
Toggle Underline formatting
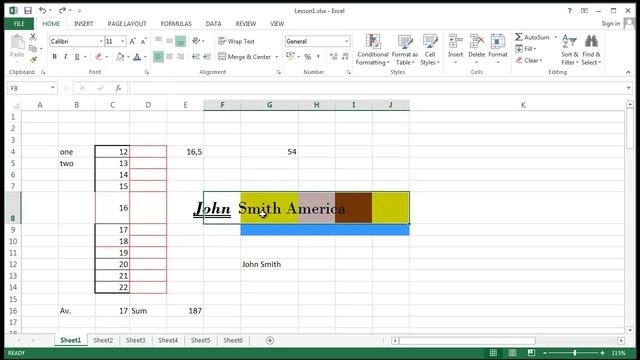[77, 57]
